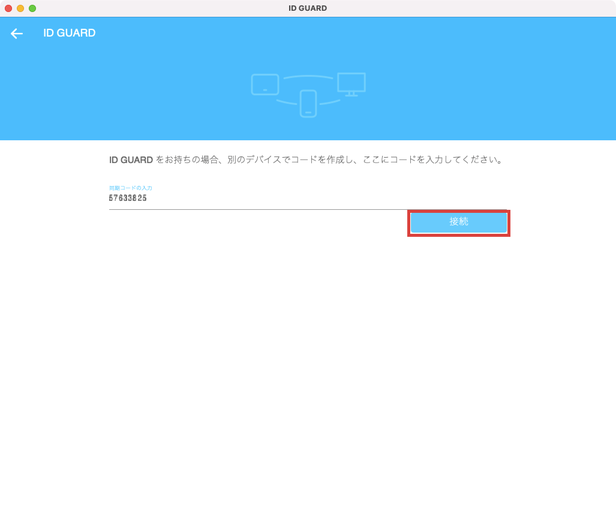Minimize the window with the yellow button
The image size is (616, 515).
tap(20, 8)
